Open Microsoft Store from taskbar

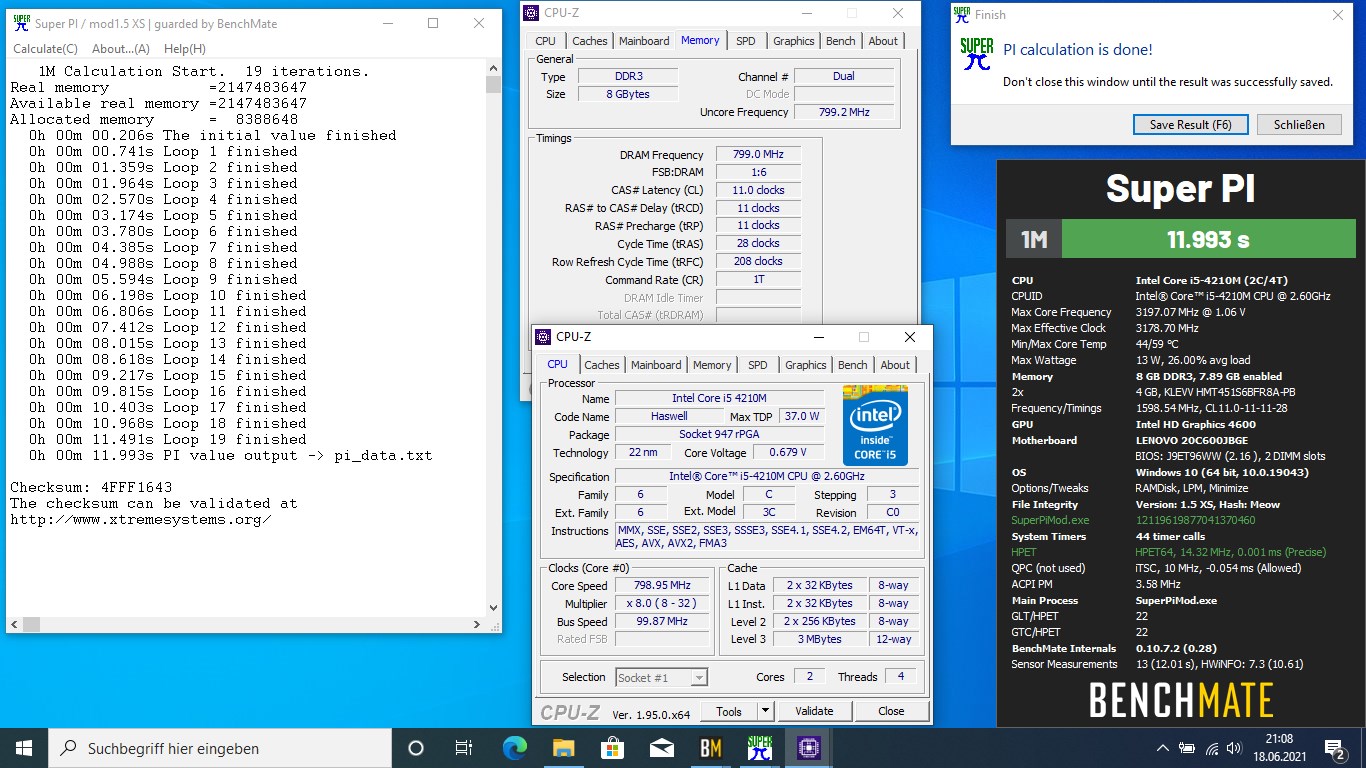pos(612,748)
